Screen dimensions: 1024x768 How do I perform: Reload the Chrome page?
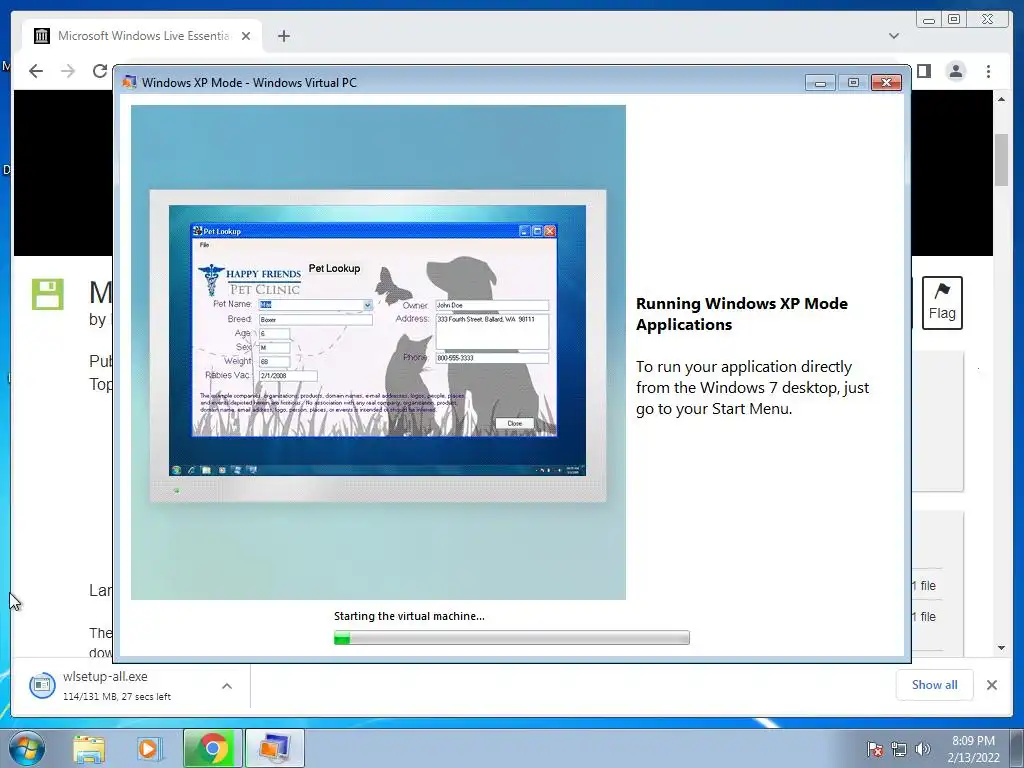pos(99,71)
